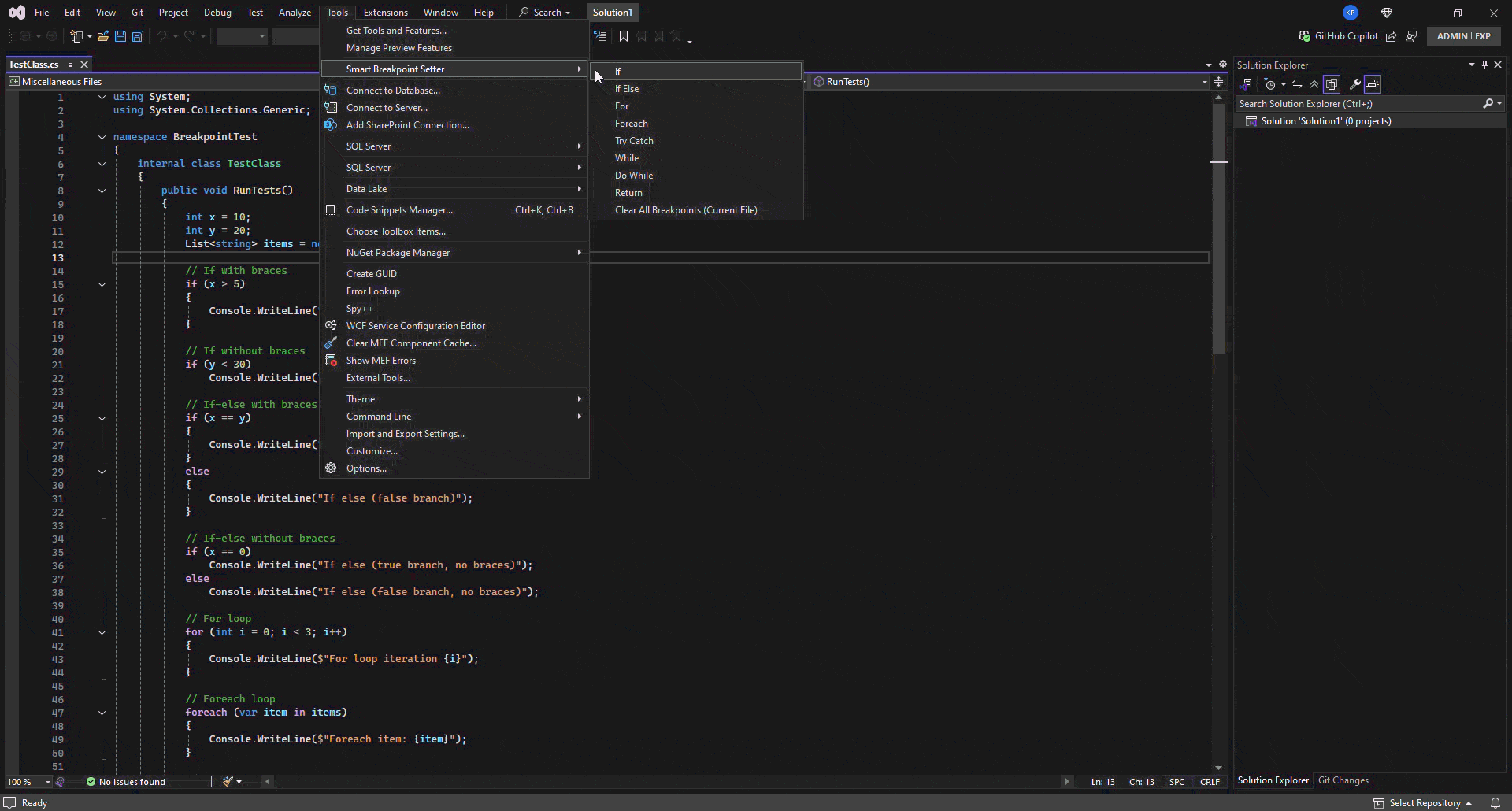The width and height of the screenshot is (1512, 811).
Task: Toggle the pin on TestClass.cs tab
Action: tap(70, 65)
